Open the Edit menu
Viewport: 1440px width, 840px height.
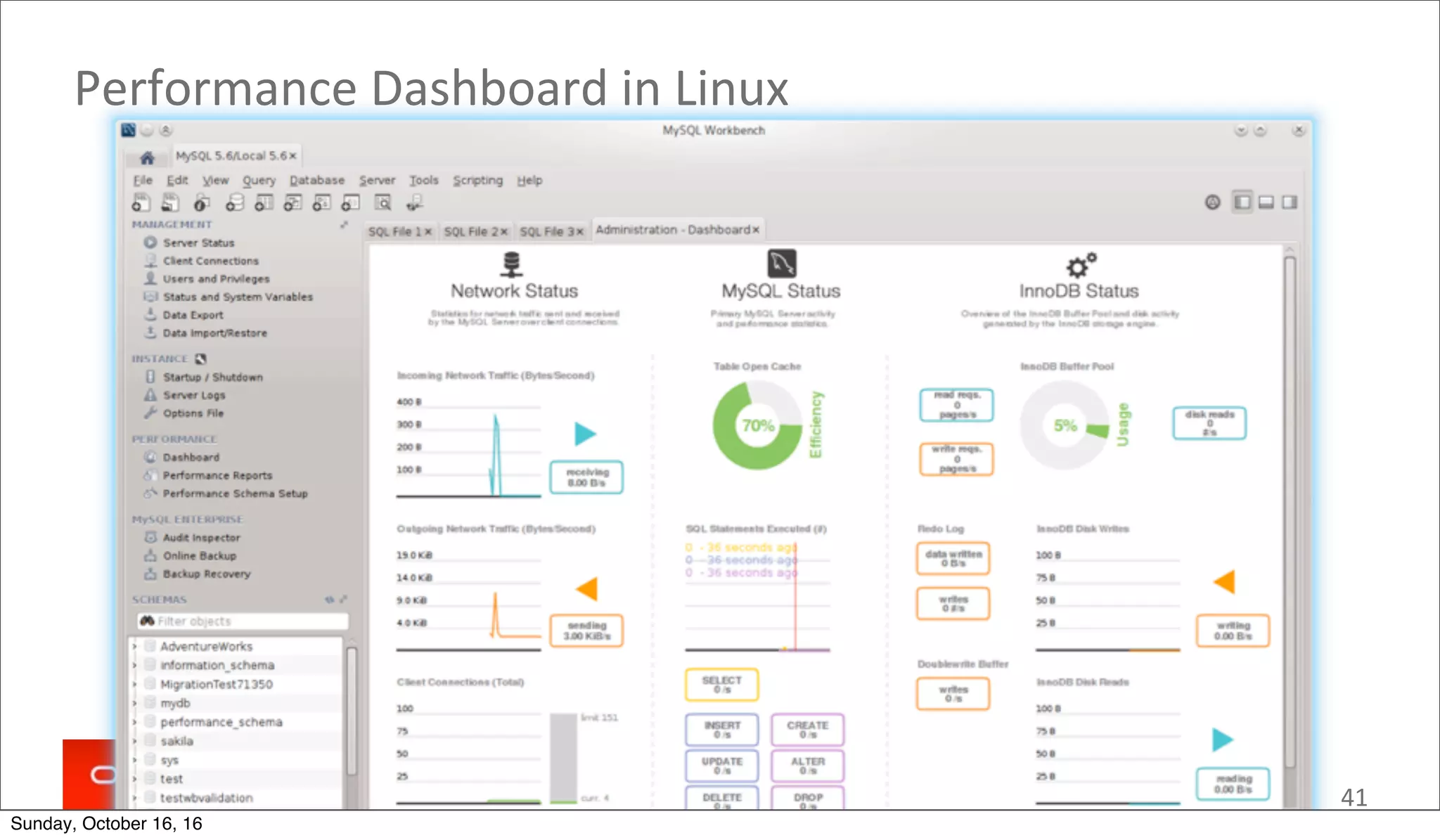(177, 181)
